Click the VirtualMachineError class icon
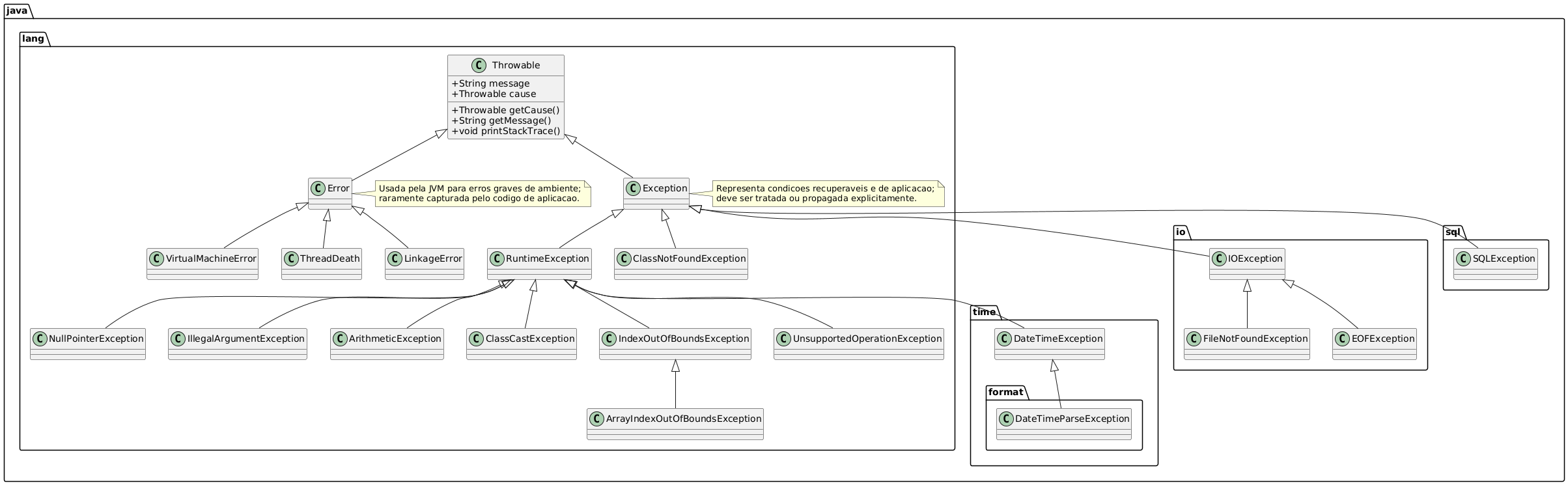Viewport: 1568px width, 485px height. (x=157, y=258)
